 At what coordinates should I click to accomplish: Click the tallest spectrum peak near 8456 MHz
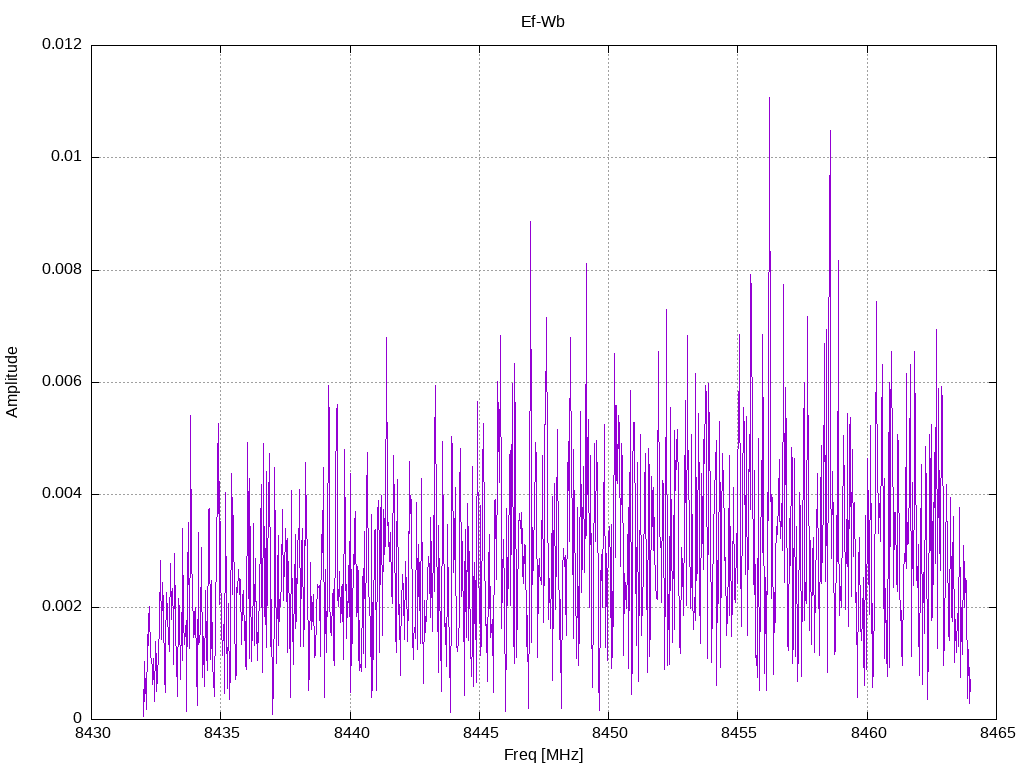[x=769, y=99]
